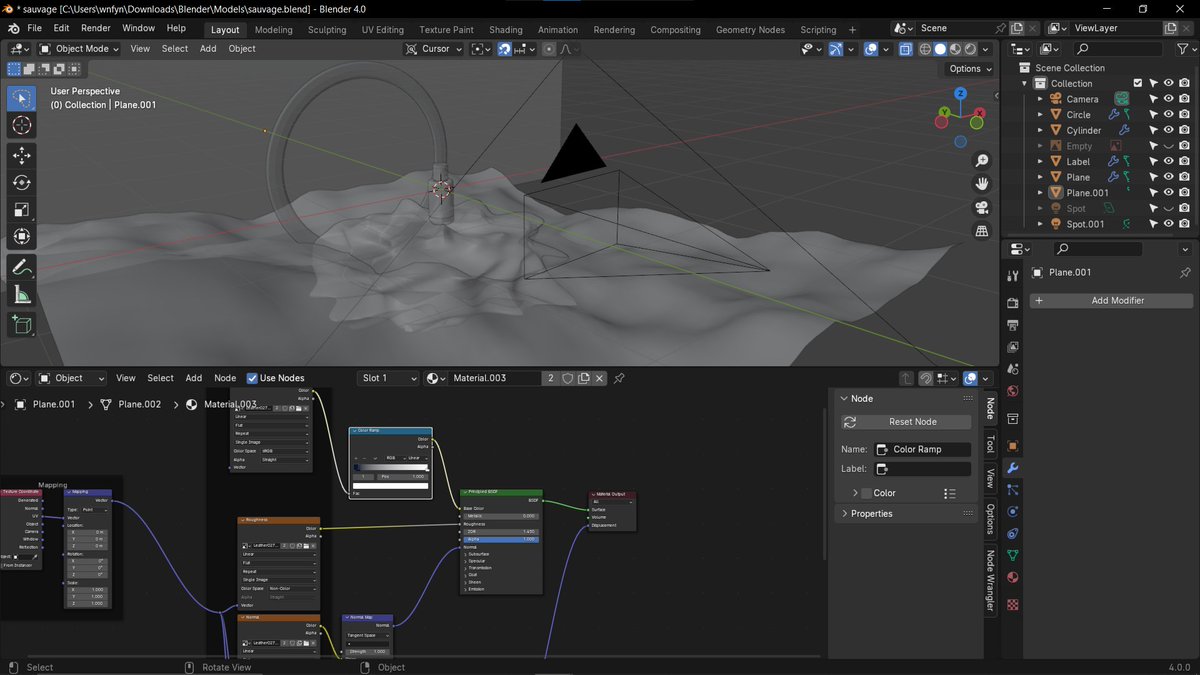This screenshot has height=675, width=1200.
Task: Switch to the UV Editing workspace tab
Action: click(383, 30)
